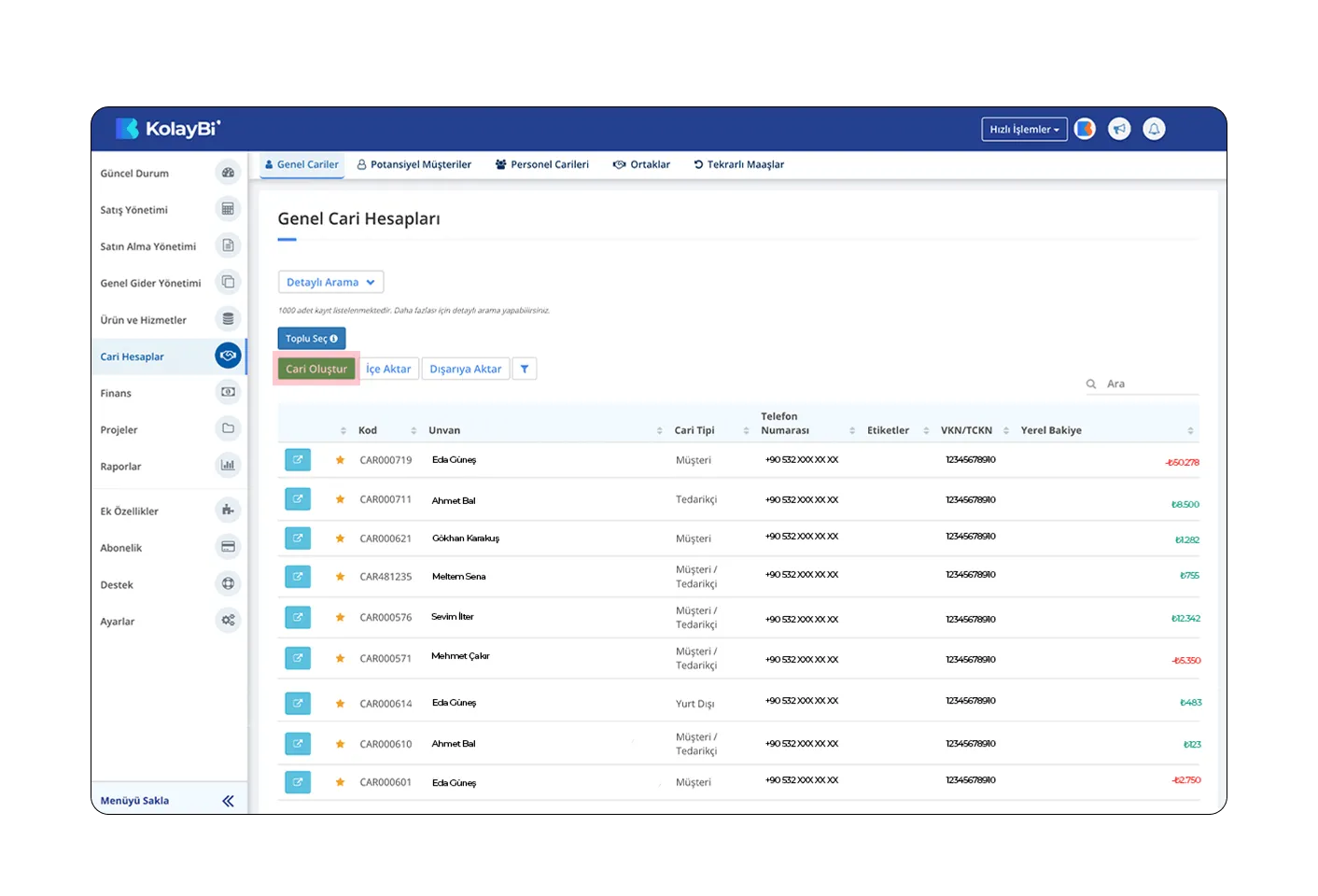
Task: Open Güncel Durum dashboard icon
Action: (228, 173)
